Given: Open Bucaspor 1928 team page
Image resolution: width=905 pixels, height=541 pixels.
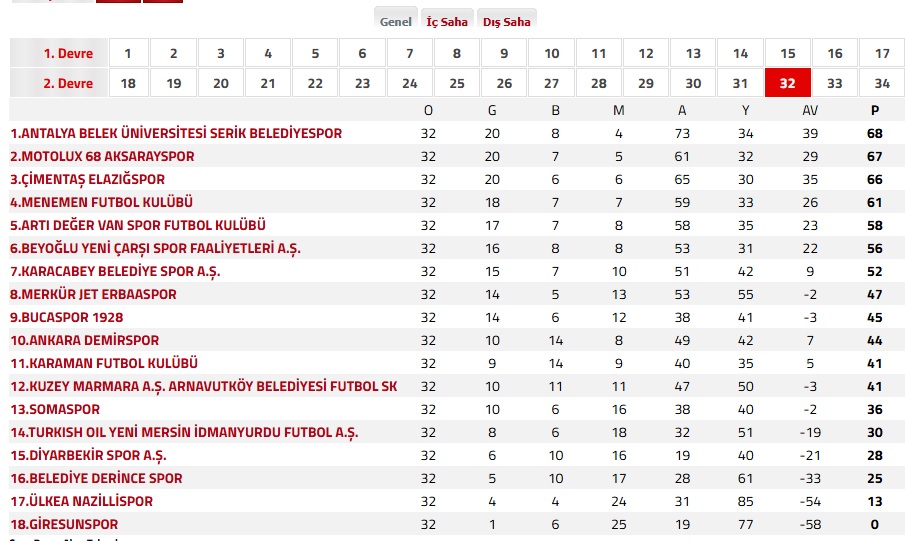Looking at the screenshot, I should tap(67, 317).
